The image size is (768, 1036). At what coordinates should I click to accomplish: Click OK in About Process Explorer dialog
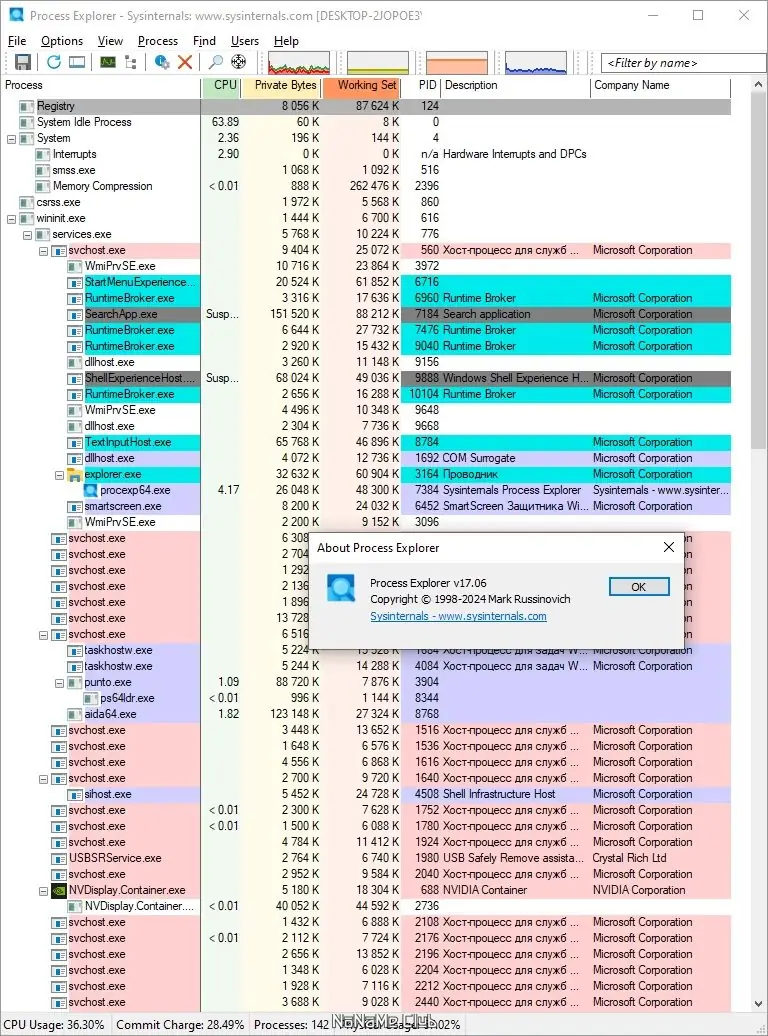click(638, 587)
